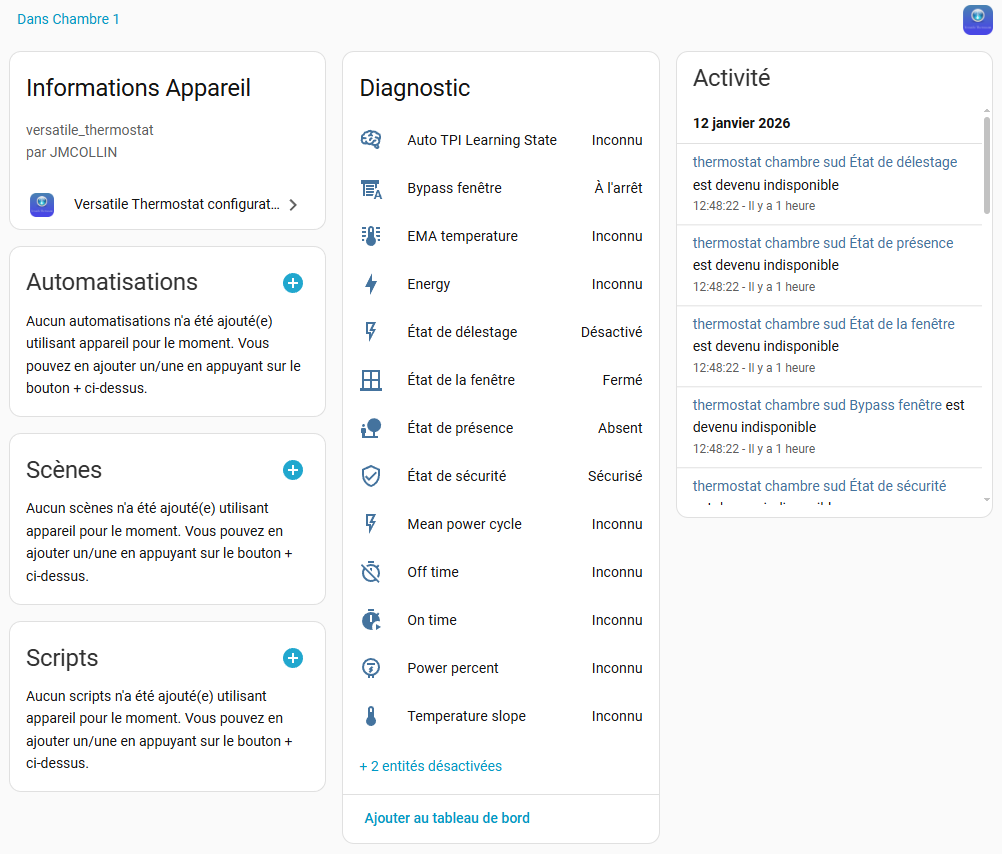
Task: Add a new script with the plus button
Action: point(292,658)
